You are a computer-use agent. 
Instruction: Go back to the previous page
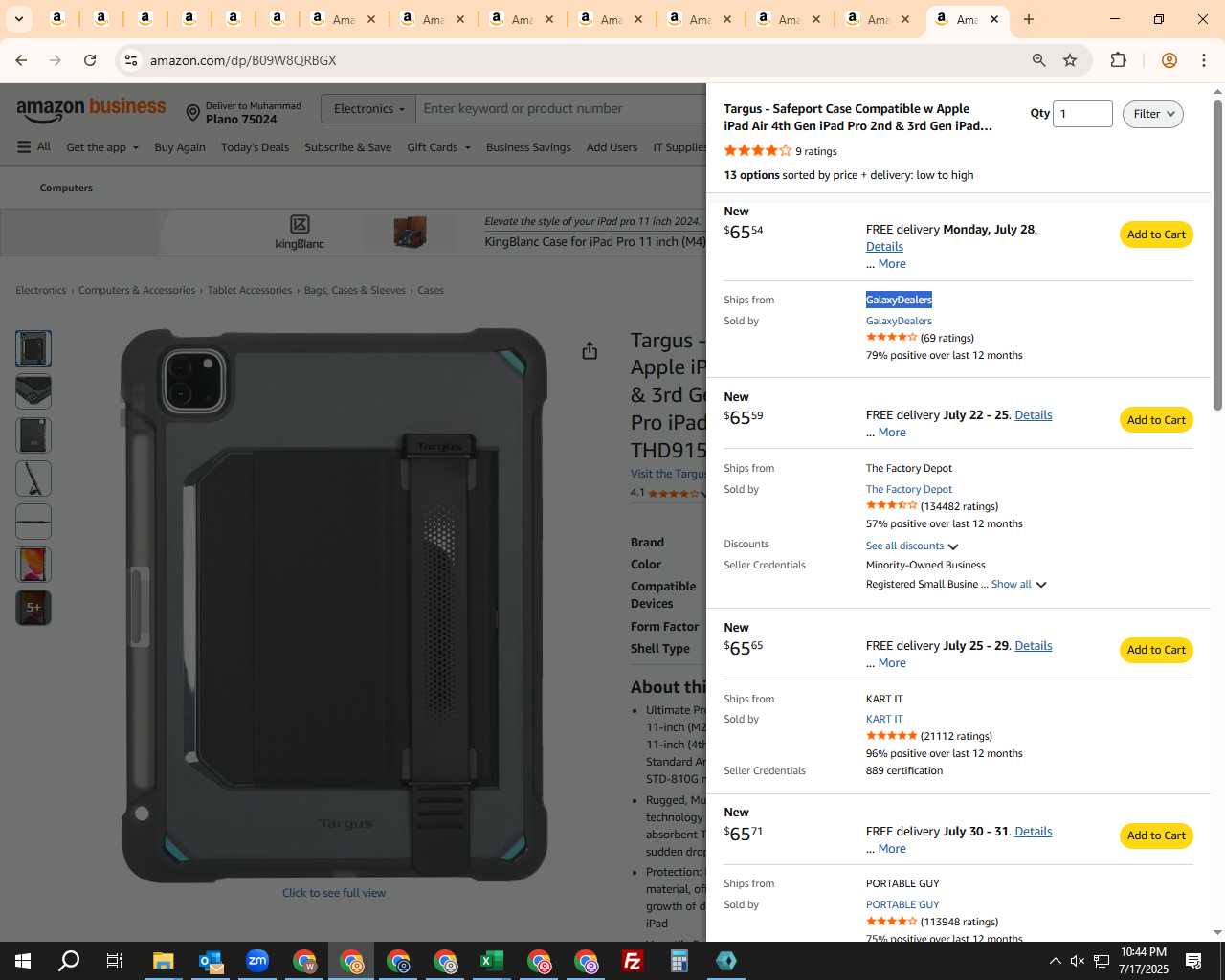[x=21, y=60]
